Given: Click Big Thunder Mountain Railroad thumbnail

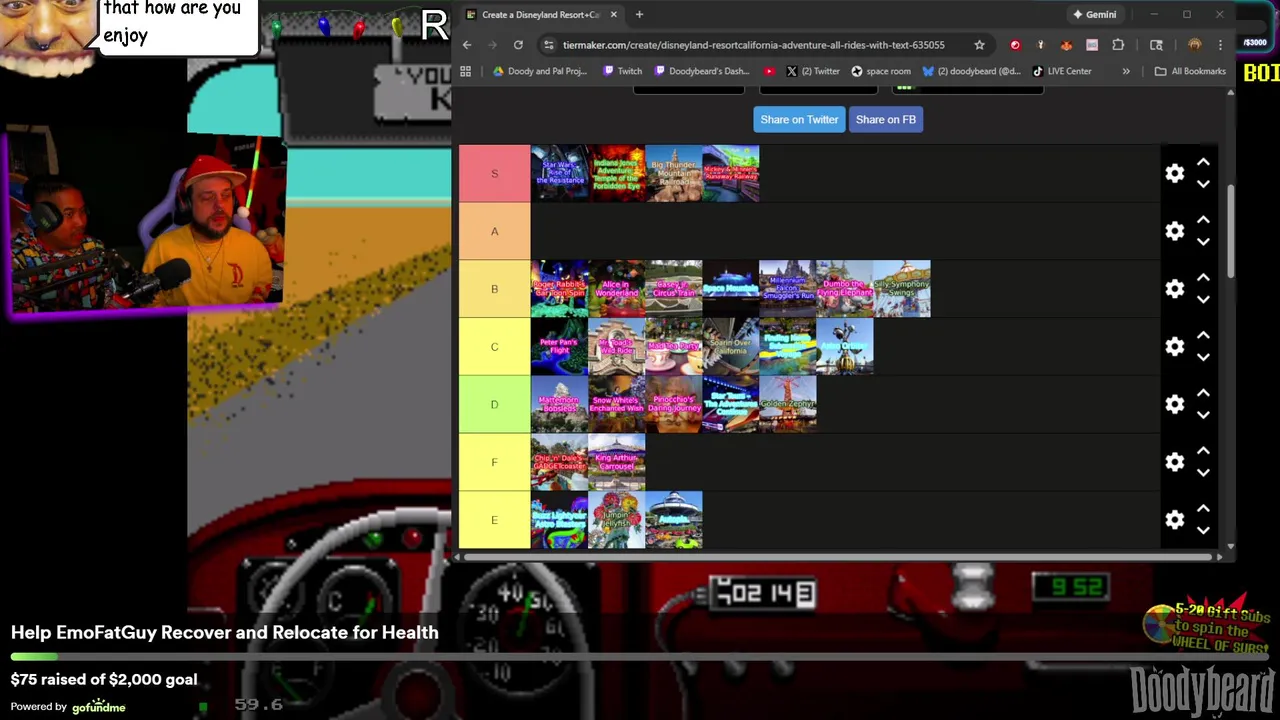Looking at the screenshot, I should click(674, 174).
